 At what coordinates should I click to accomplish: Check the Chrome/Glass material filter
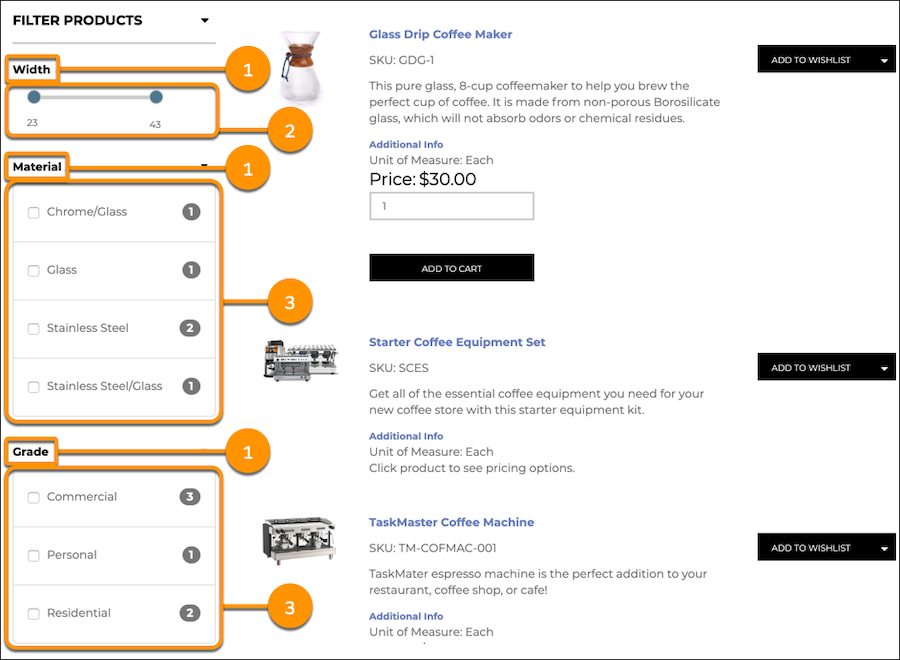pyautogui.click(x=32, y=212)
